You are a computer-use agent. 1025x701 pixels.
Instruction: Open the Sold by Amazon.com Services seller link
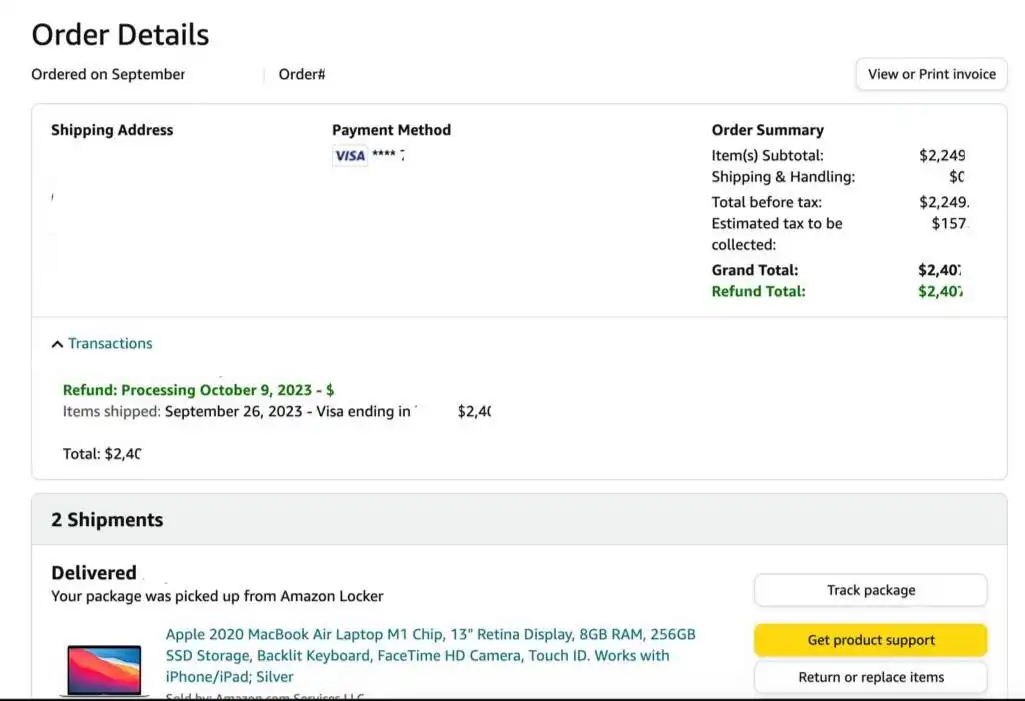[x=265, y=696]
